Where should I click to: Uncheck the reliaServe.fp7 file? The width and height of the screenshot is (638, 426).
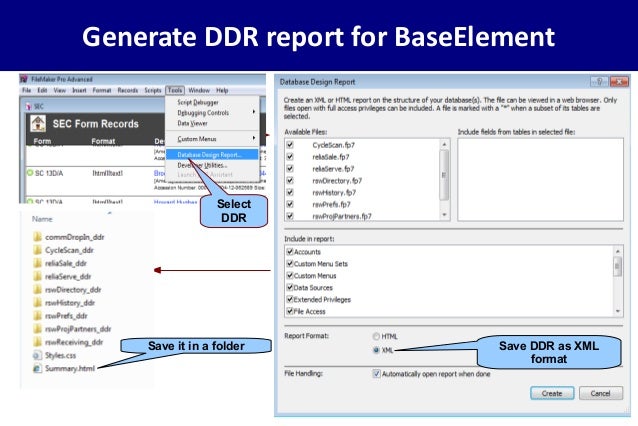tap(290, 168)
